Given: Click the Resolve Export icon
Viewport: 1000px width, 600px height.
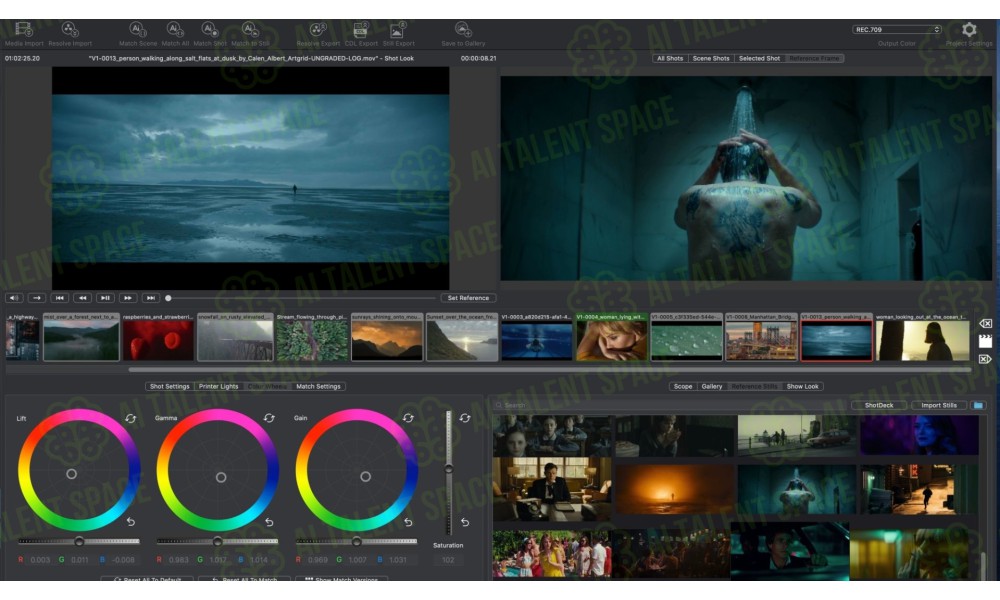Looking at the screenshot, I should [x=318, y=29].
